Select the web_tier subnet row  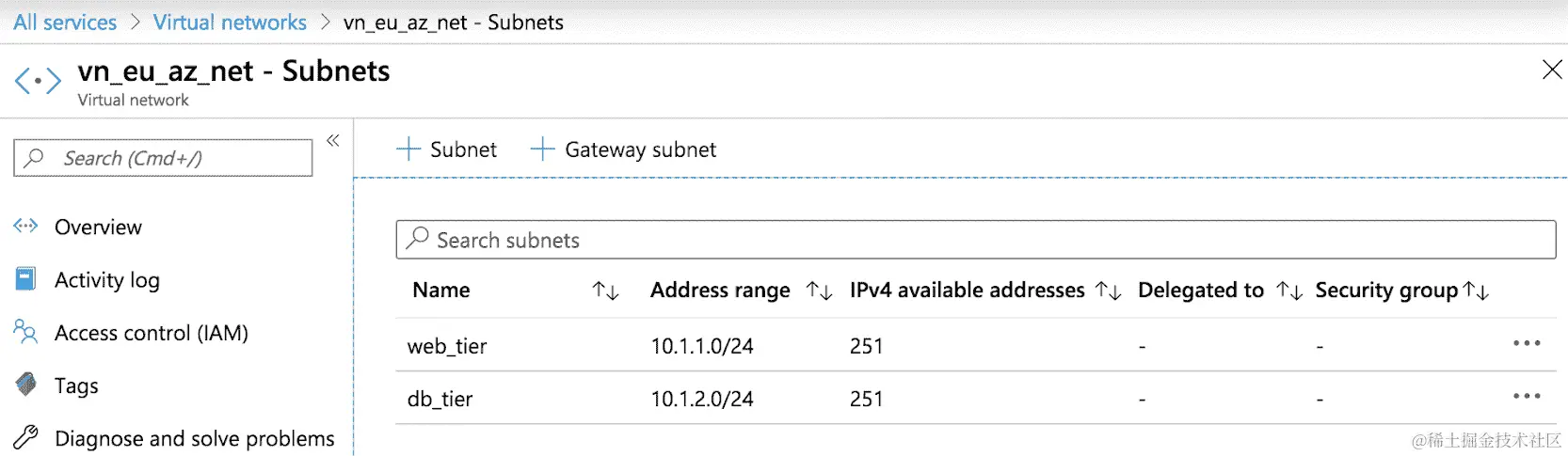[x=976, y=345]
